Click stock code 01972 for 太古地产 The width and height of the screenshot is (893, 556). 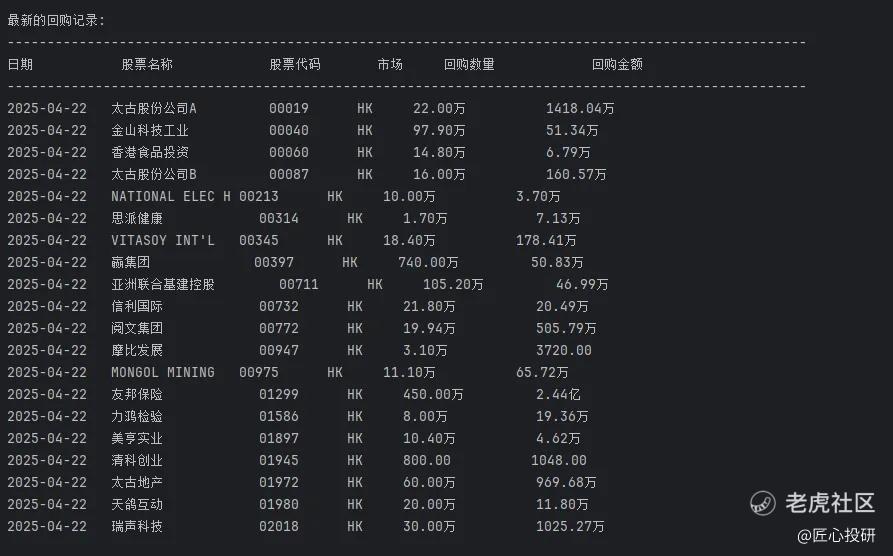278,483
